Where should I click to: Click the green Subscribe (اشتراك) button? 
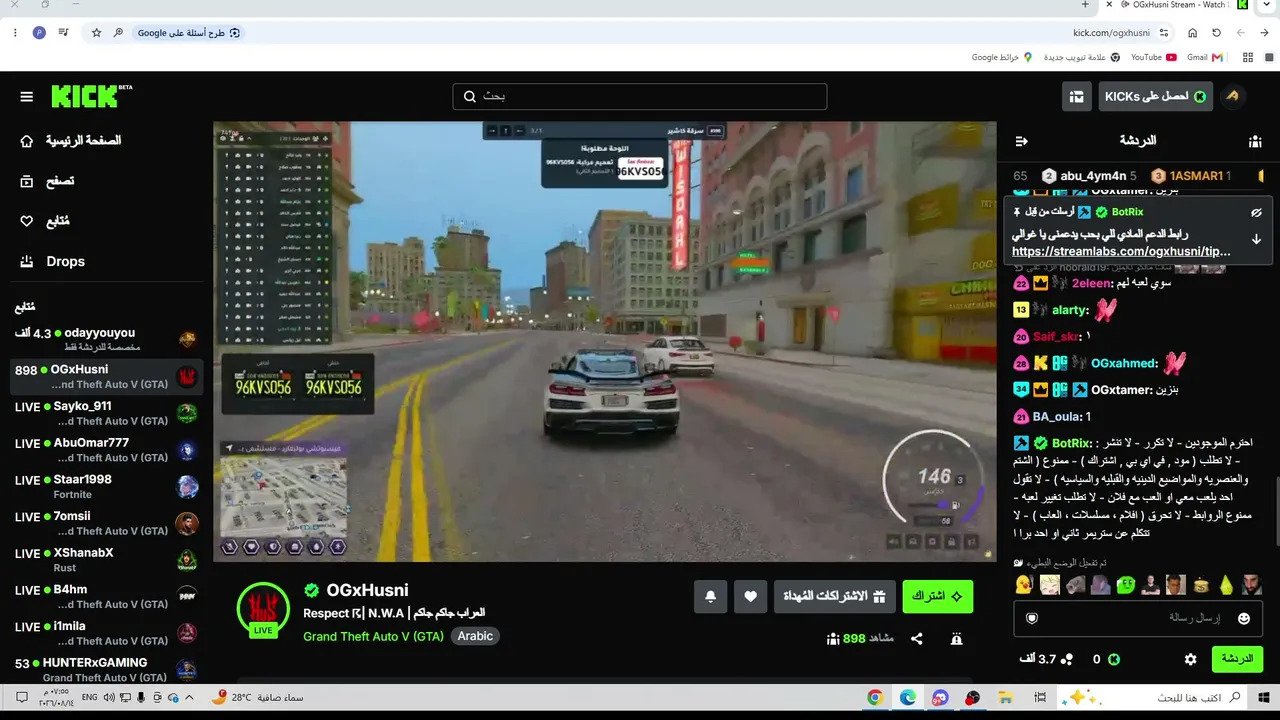(938, 597)
